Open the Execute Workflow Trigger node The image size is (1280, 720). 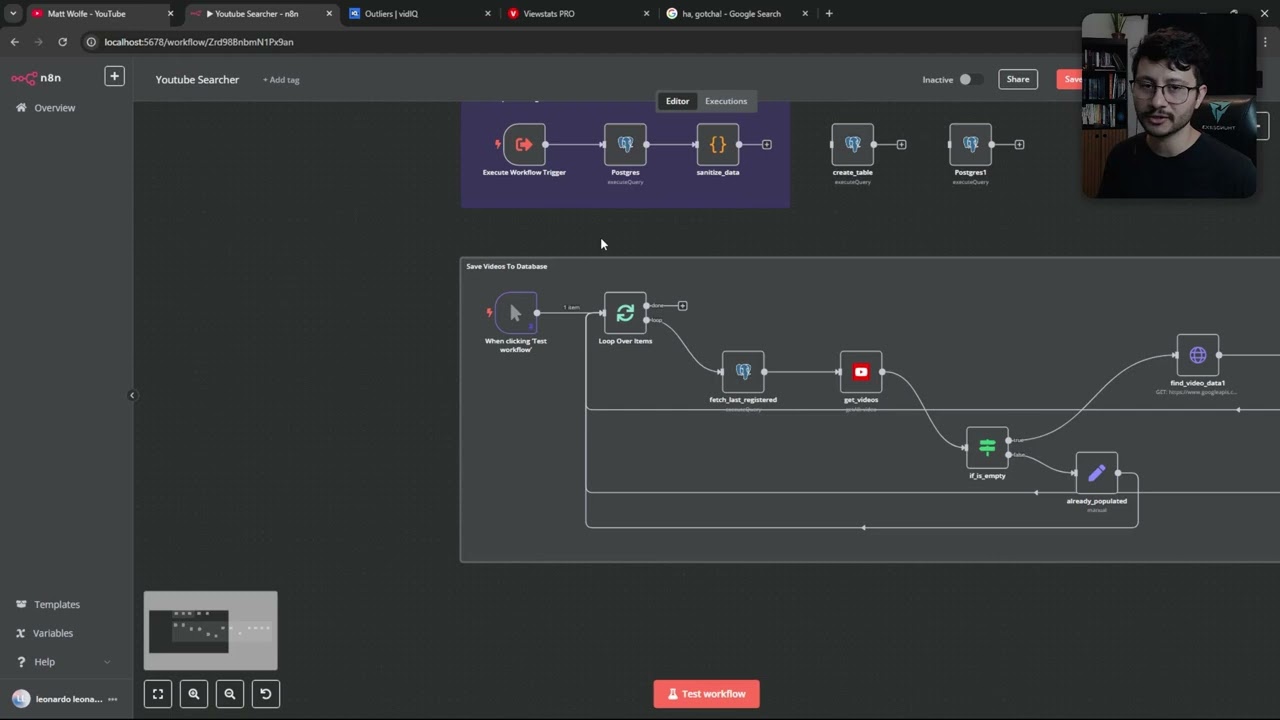click(524, 144)
